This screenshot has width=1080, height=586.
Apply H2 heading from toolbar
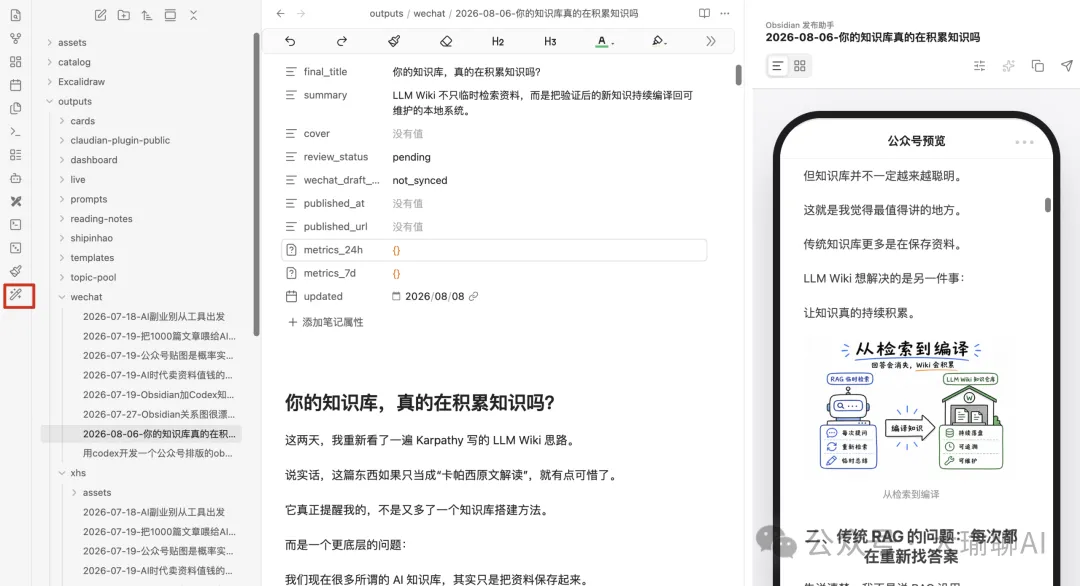click(497, 41)
